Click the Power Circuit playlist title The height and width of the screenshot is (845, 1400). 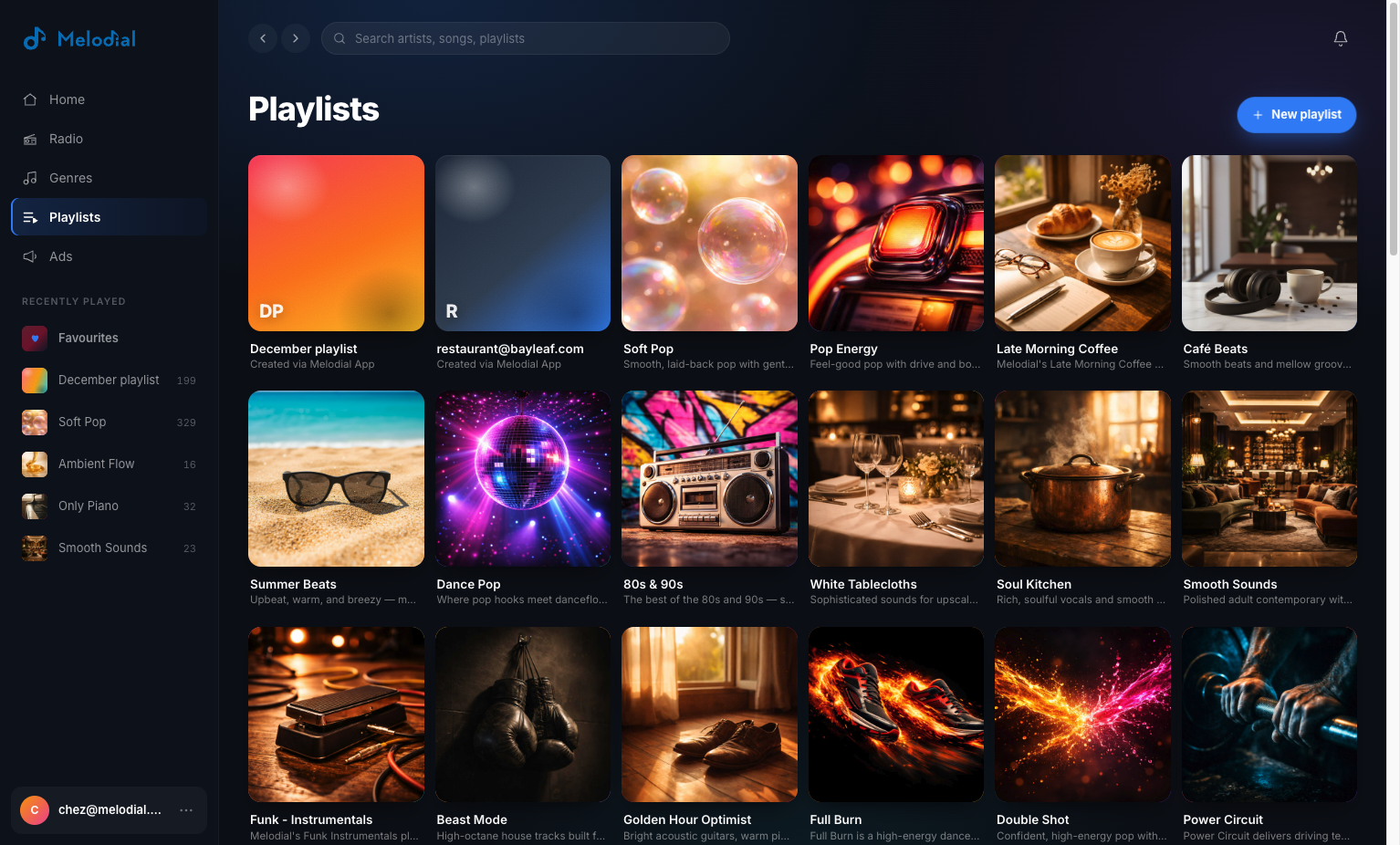(1223, 819)
